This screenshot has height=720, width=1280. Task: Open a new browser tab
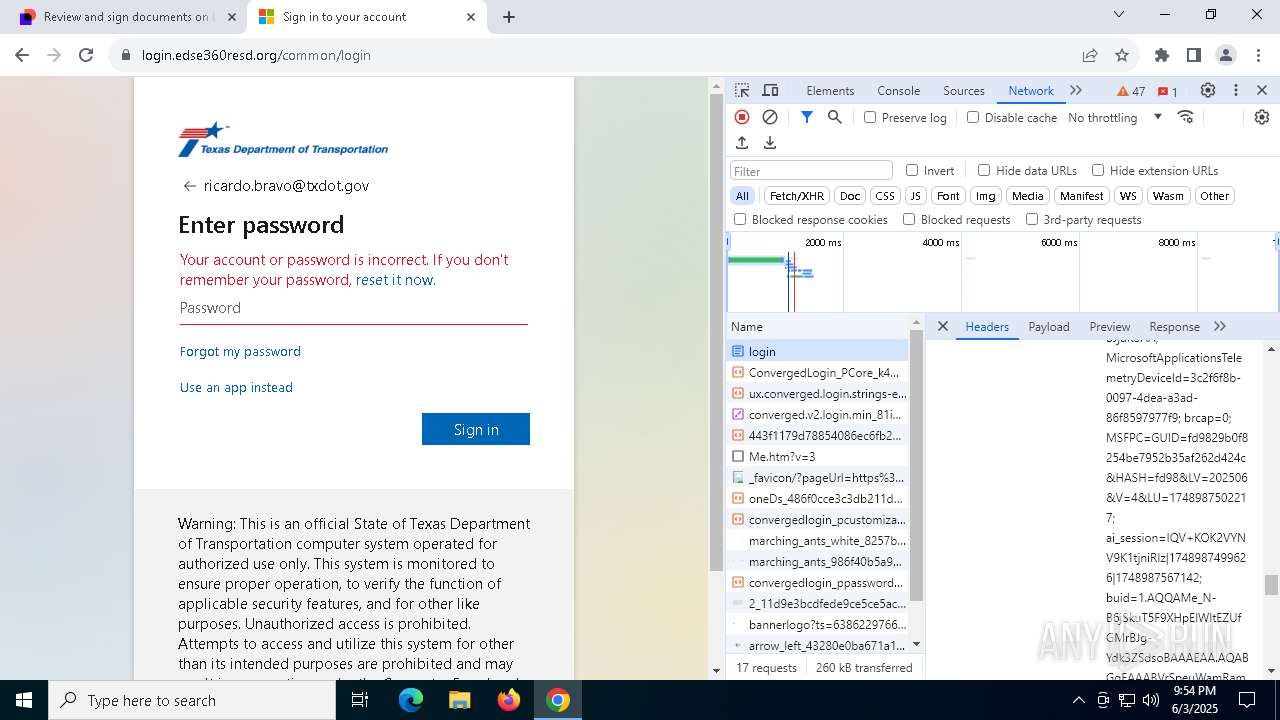[x=509, y=17]
